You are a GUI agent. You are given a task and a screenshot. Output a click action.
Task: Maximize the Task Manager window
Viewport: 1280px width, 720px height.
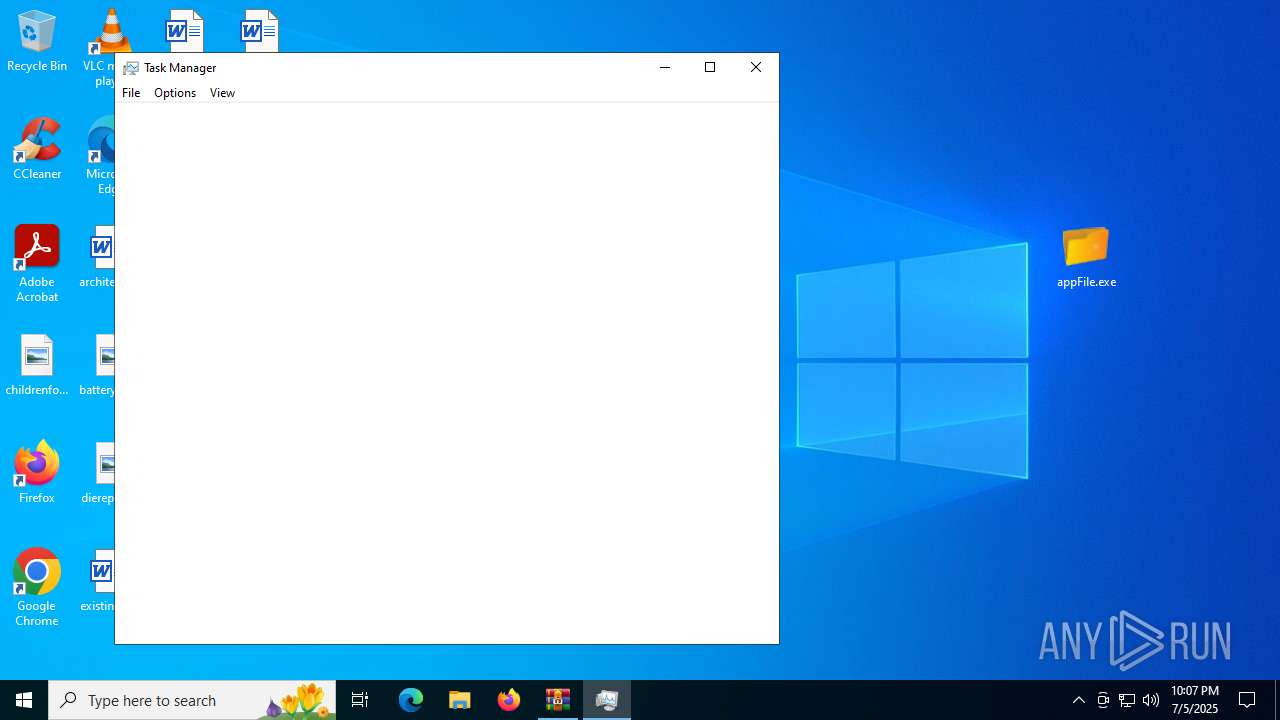[x=710, y=67]
